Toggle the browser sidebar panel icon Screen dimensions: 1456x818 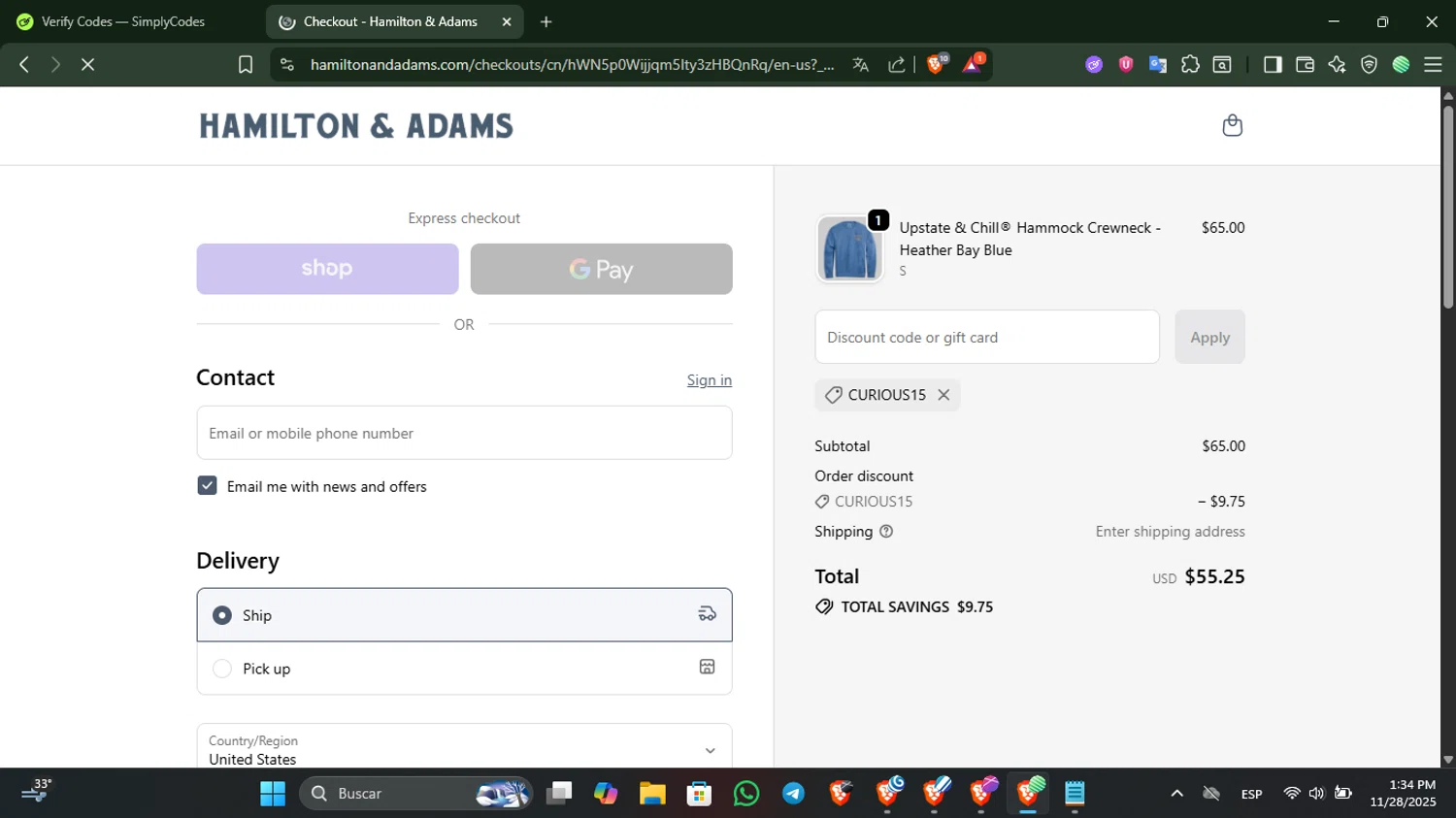point(1273,65)
